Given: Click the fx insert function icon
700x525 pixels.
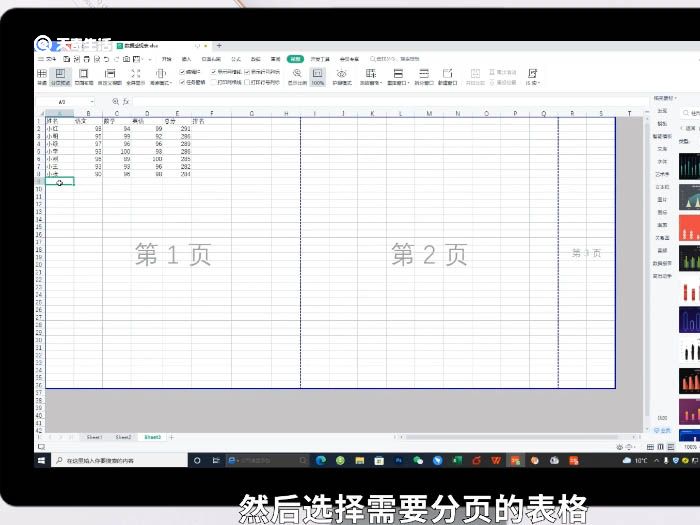Looking at the screenshot, I should (126, 102).
